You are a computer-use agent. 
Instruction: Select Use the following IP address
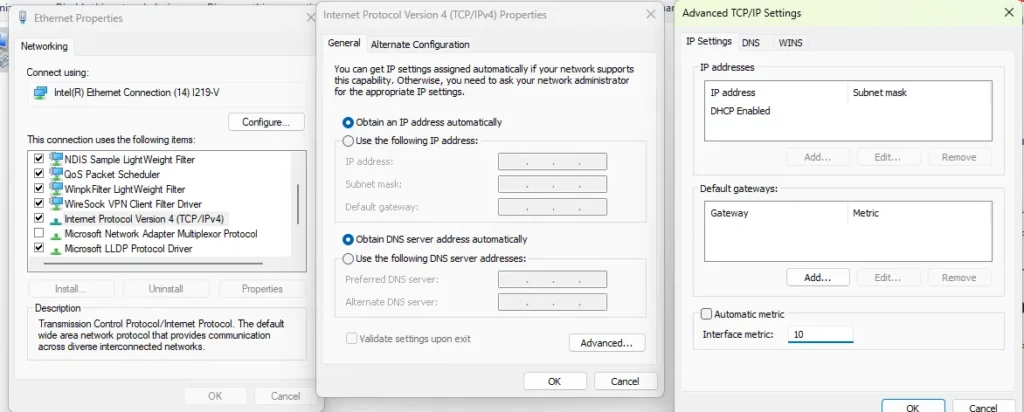pyautogui.click(x=348, y=140)
